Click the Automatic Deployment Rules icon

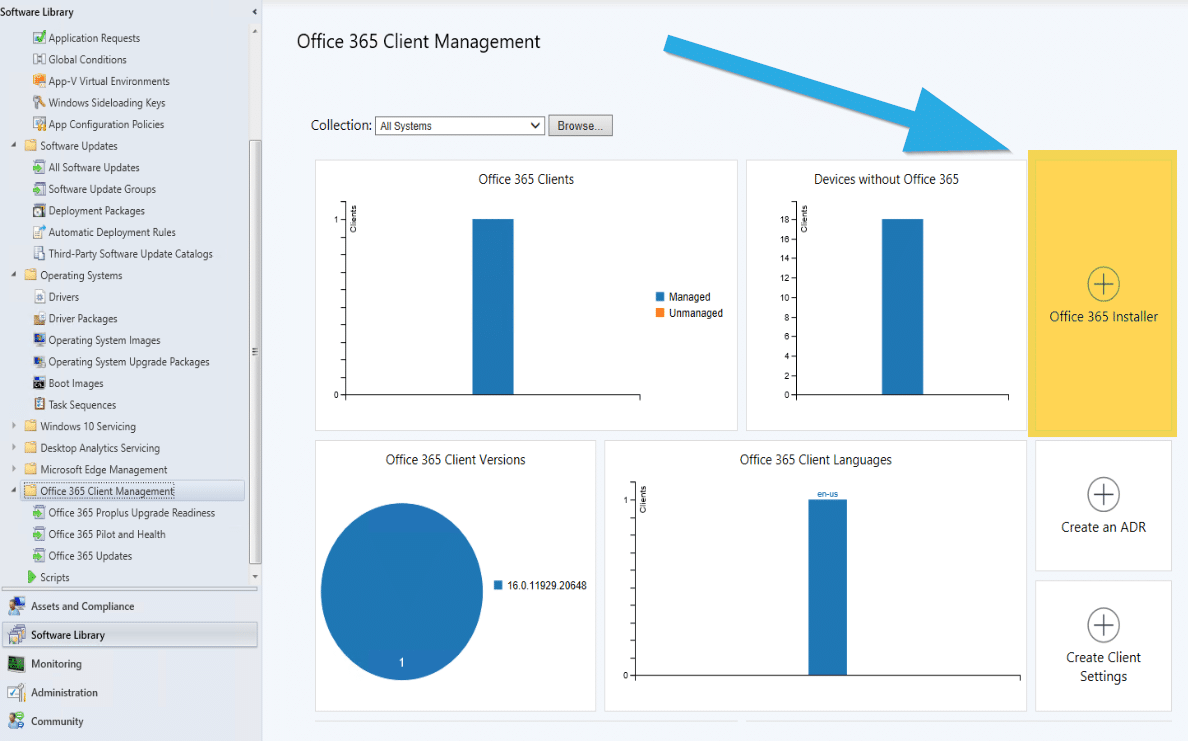pos(42,232)
